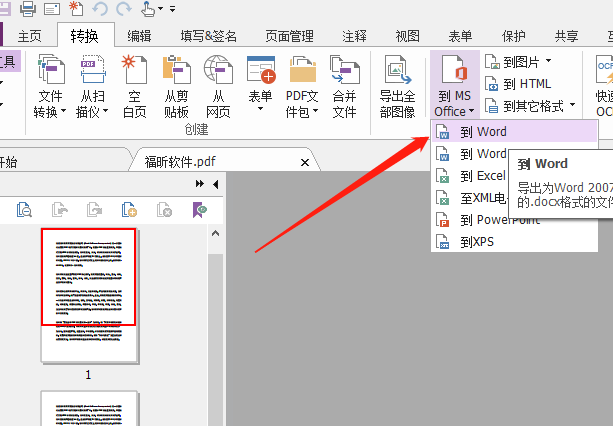Click the 到 MS Office export button
Image resolution: width=613 pixels, height=426 pixels.
tap(455, 85)
